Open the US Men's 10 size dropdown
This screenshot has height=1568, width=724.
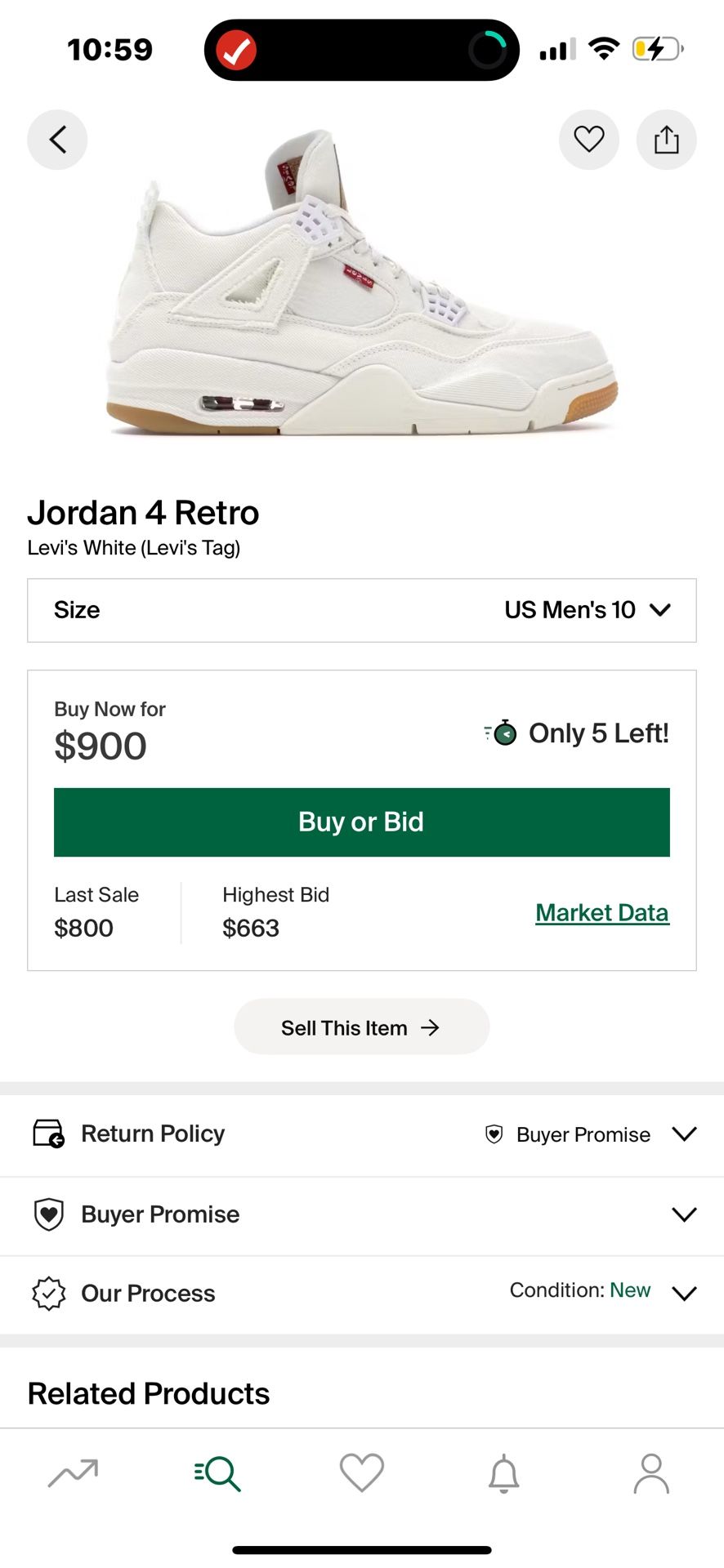coord(587,610)
